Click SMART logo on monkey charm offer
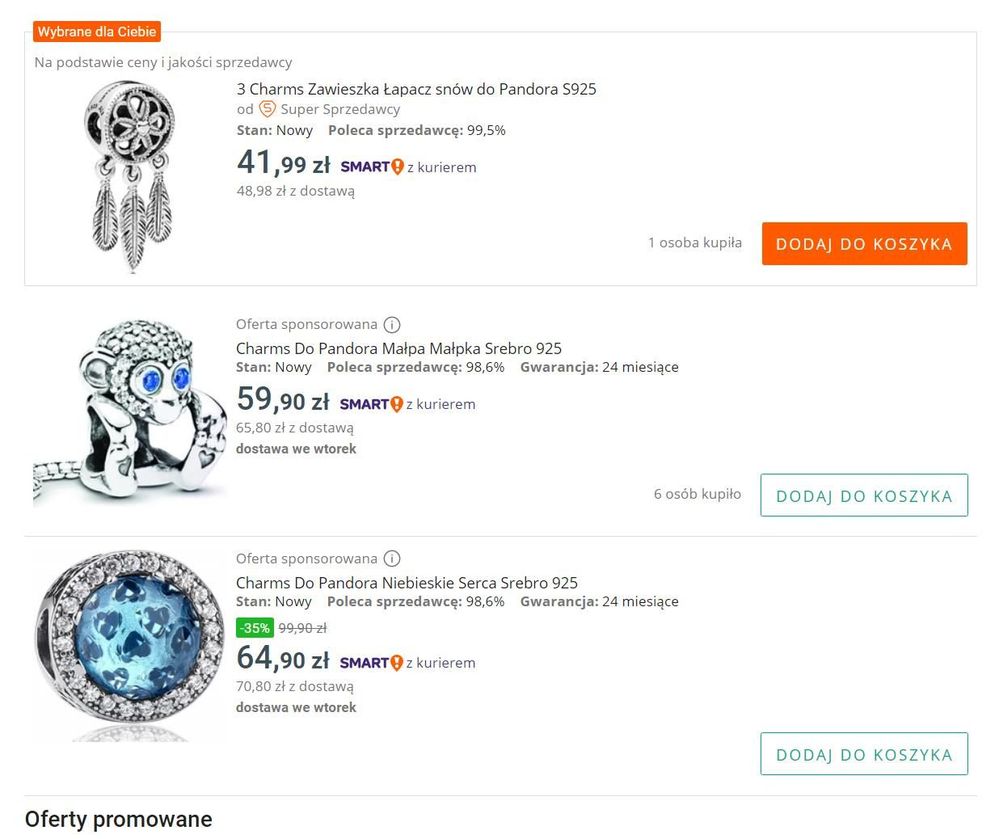 tap(371, 404)
